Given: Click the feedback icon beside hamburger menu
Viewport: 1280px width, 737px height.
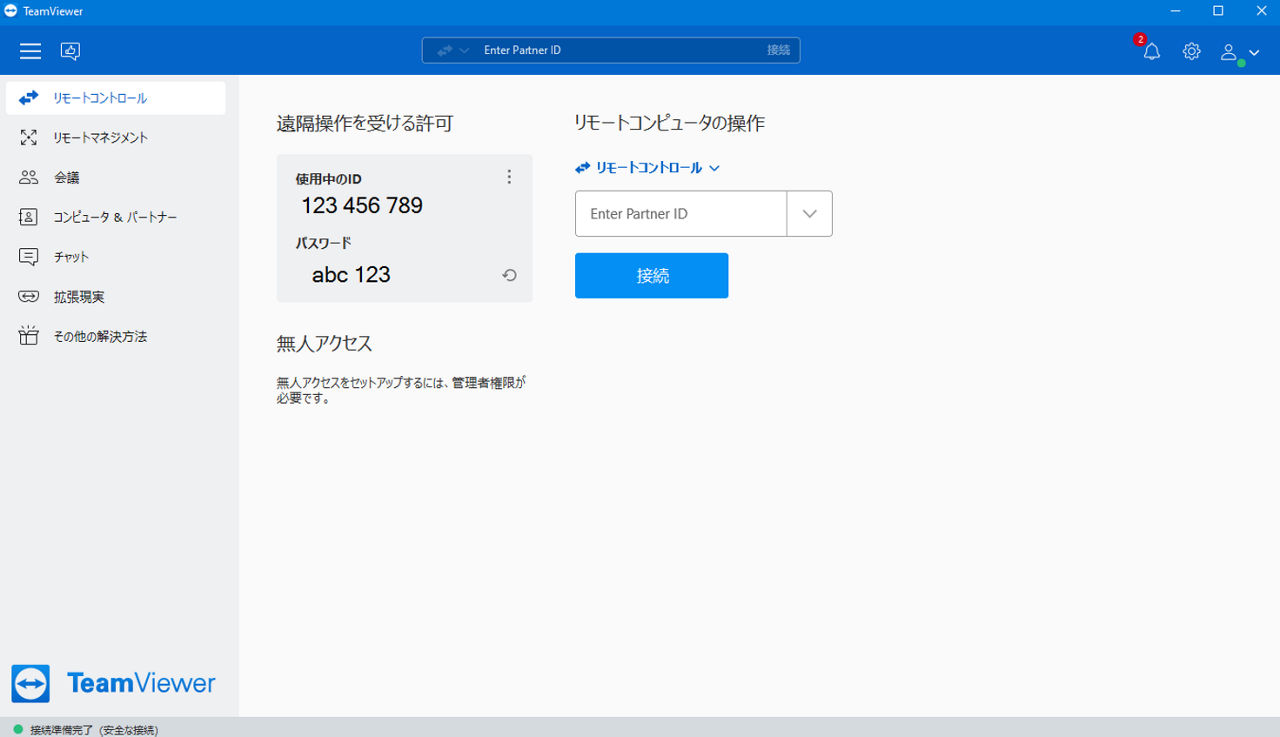Looking at the screenshot, I should tap(70, 51).
